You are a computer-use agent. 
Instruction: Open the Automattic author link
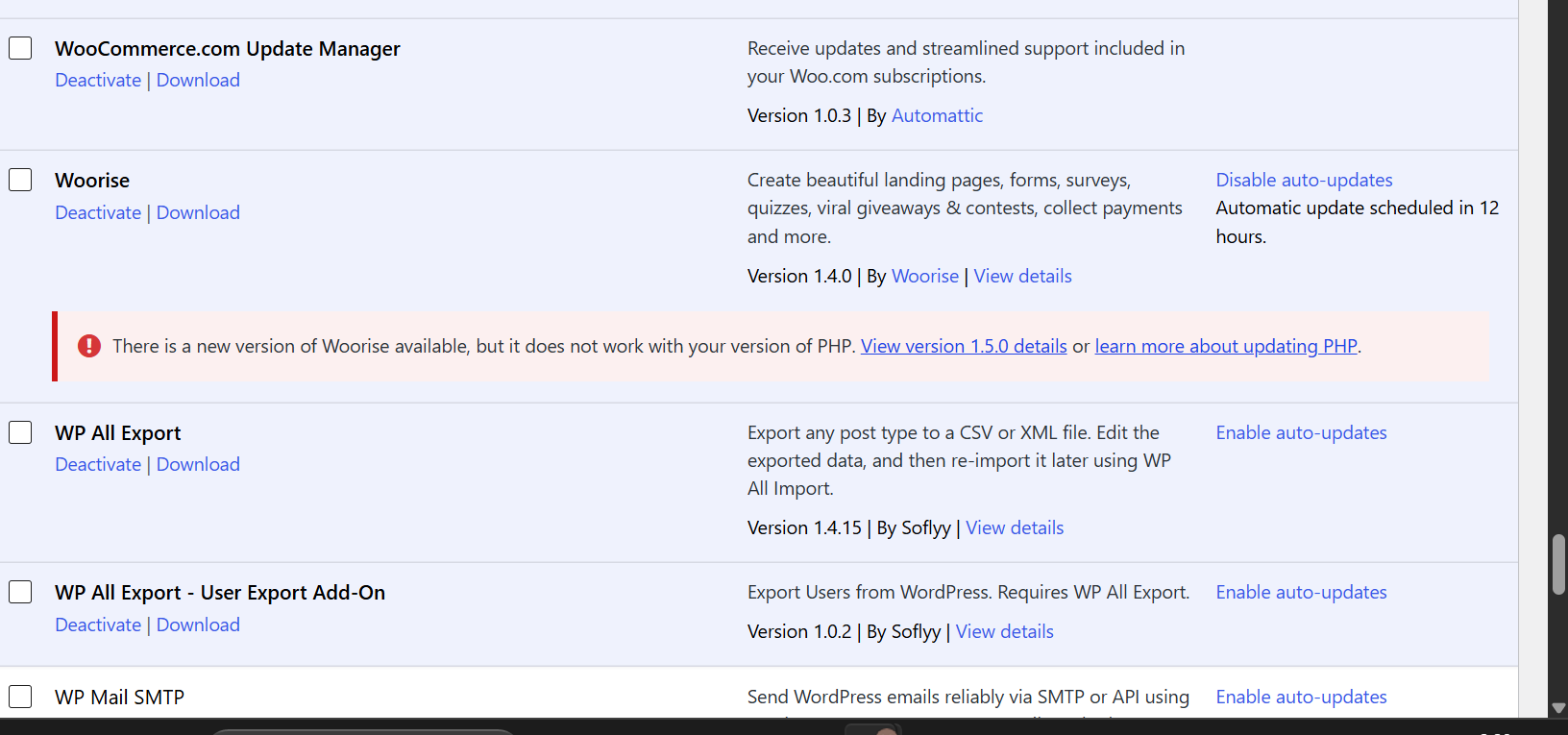click(937, 115)
